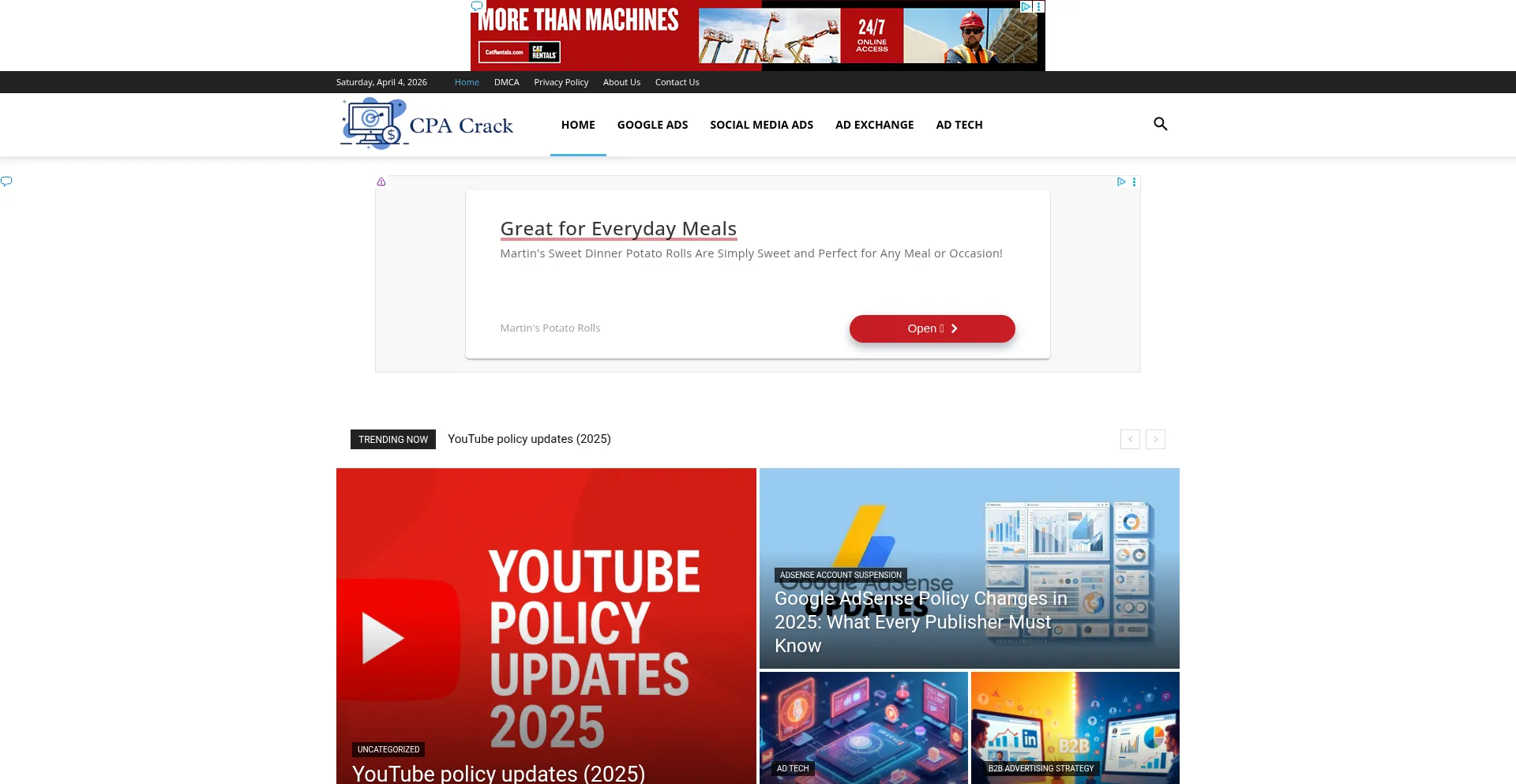The image size is (1516, 784).
Task: Show previous trending post arrow
Action: [1130, 439]
